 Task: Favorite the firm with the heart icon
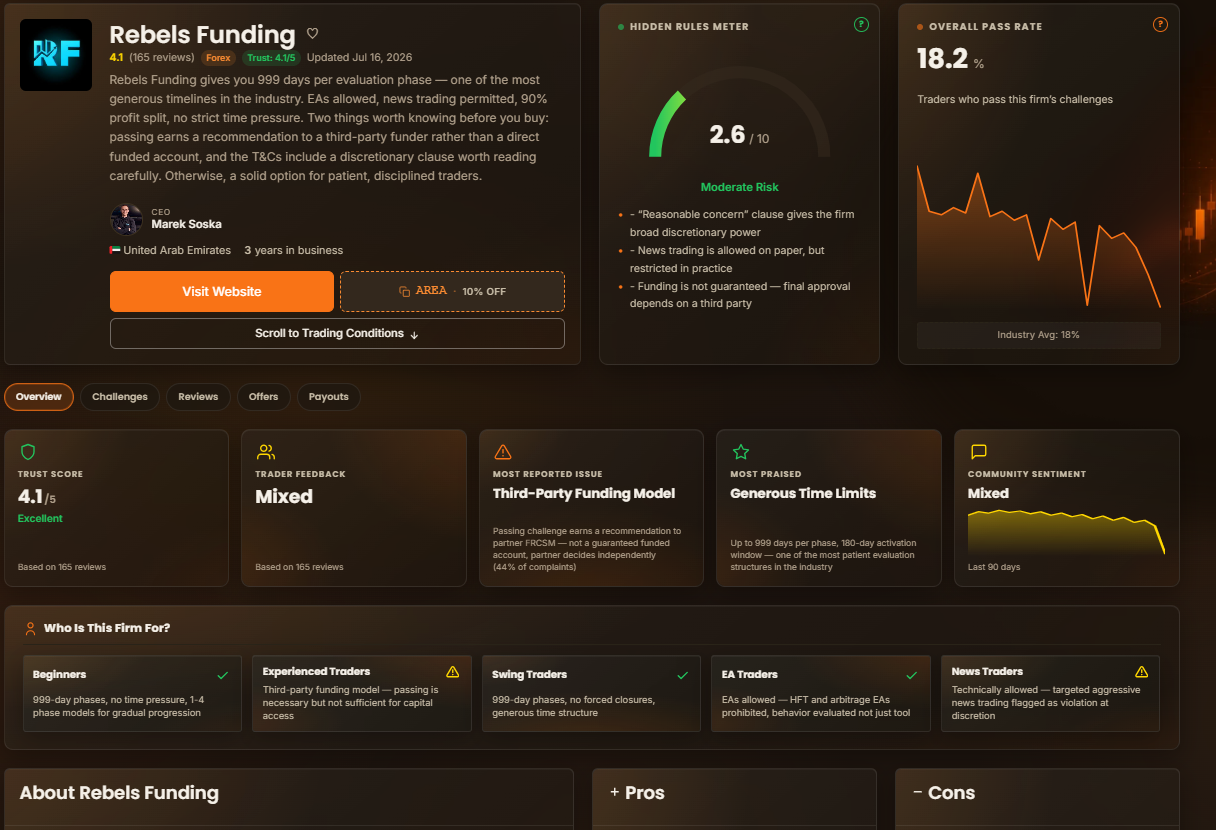coord(312,34)
